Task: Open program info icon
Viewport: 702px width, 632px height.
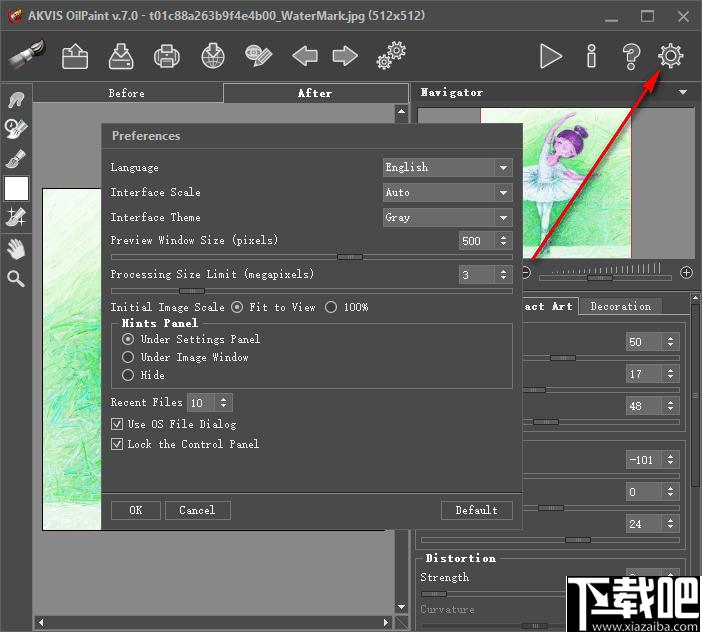Action: click(x=591, y=56)
